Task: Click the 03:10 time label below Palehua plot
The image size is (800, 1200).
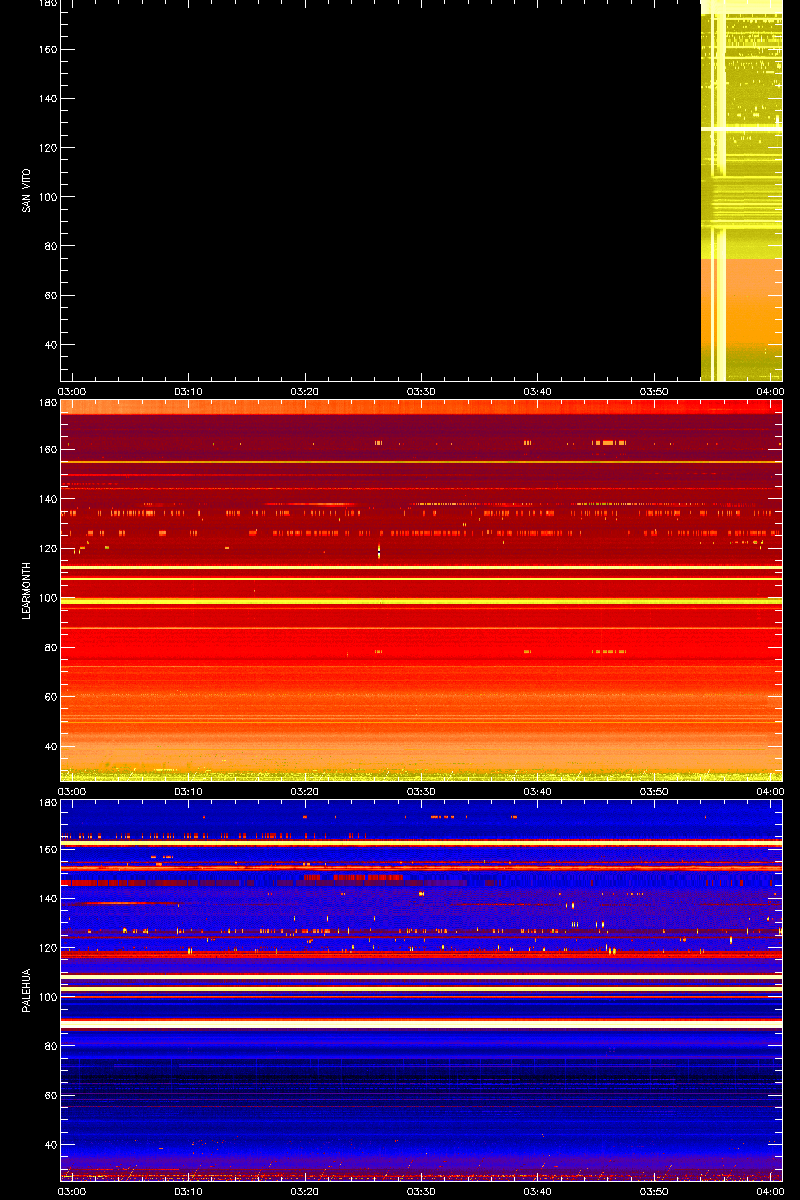Action: pyautogui.click(x=189, y=1192)
